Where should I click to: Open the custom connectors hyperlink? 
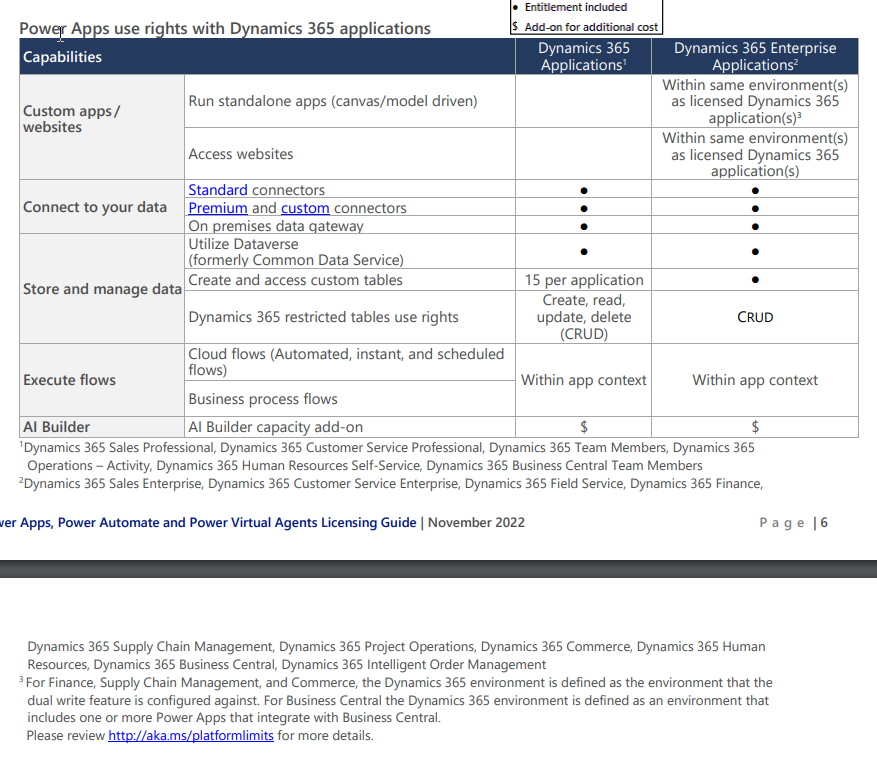click(305, 208)
